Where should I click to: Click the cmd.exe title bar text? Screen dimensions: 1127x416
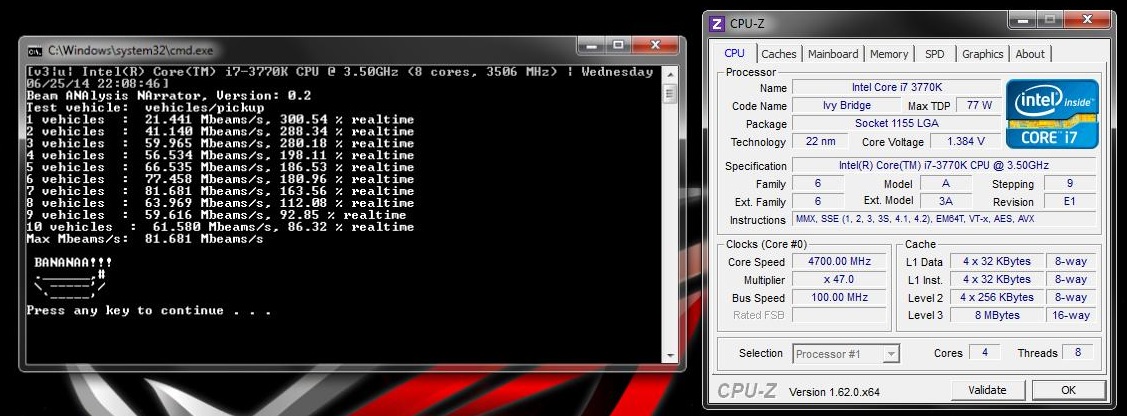[131, 51]
